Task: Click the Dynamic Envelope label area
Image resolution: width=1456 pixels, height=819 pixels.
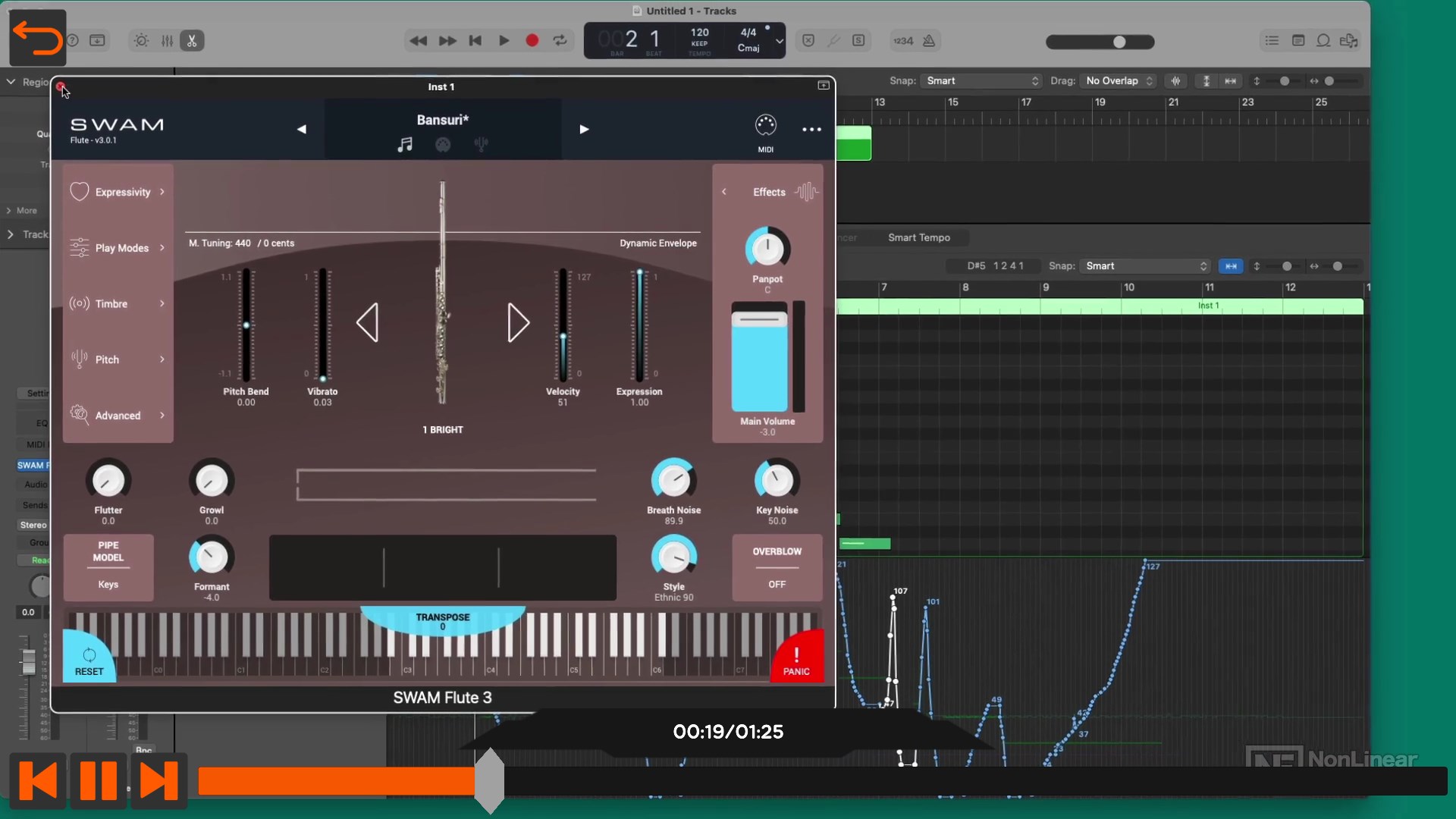Action: (x=657, y=243)
